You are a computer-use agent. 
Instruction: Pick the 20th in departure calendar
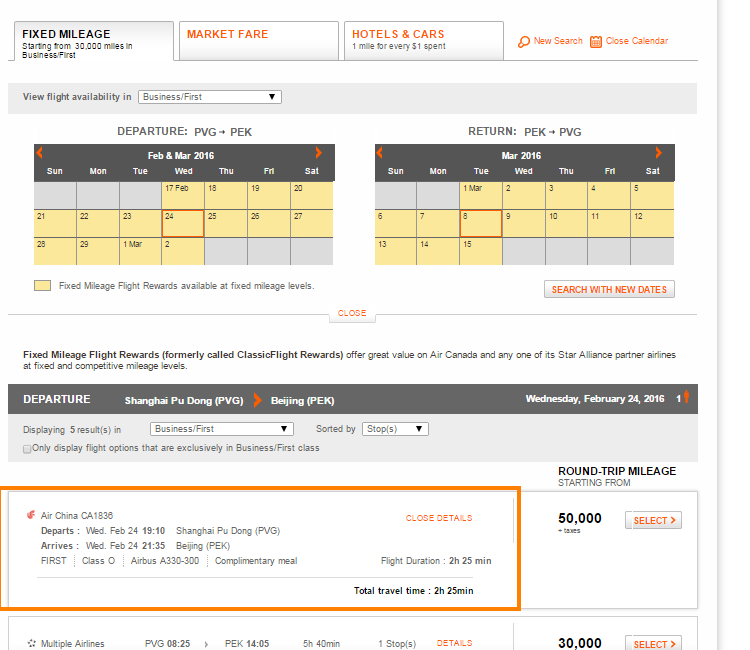coord(311,195)
